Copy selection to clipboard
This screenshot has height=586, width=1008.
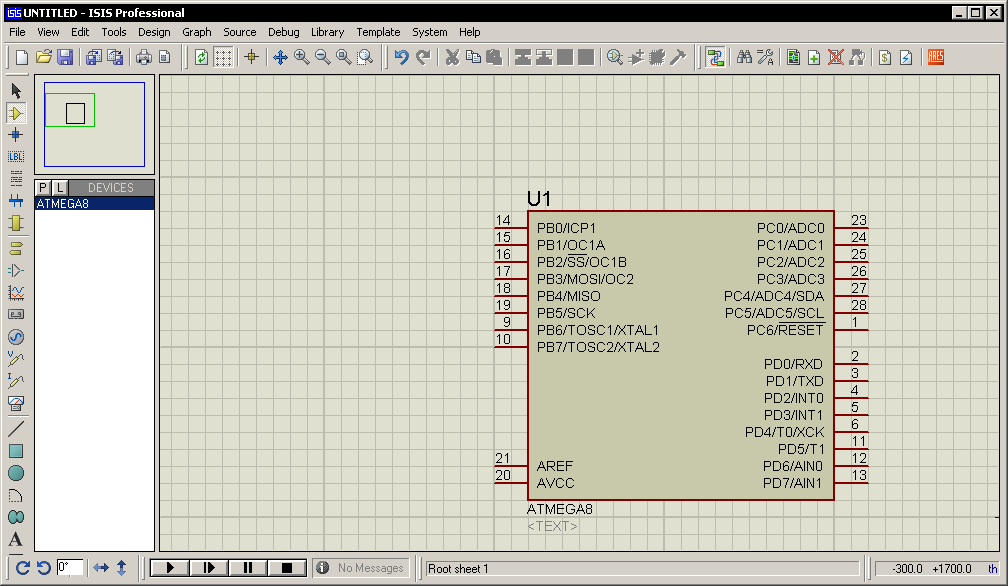point(473,57)
